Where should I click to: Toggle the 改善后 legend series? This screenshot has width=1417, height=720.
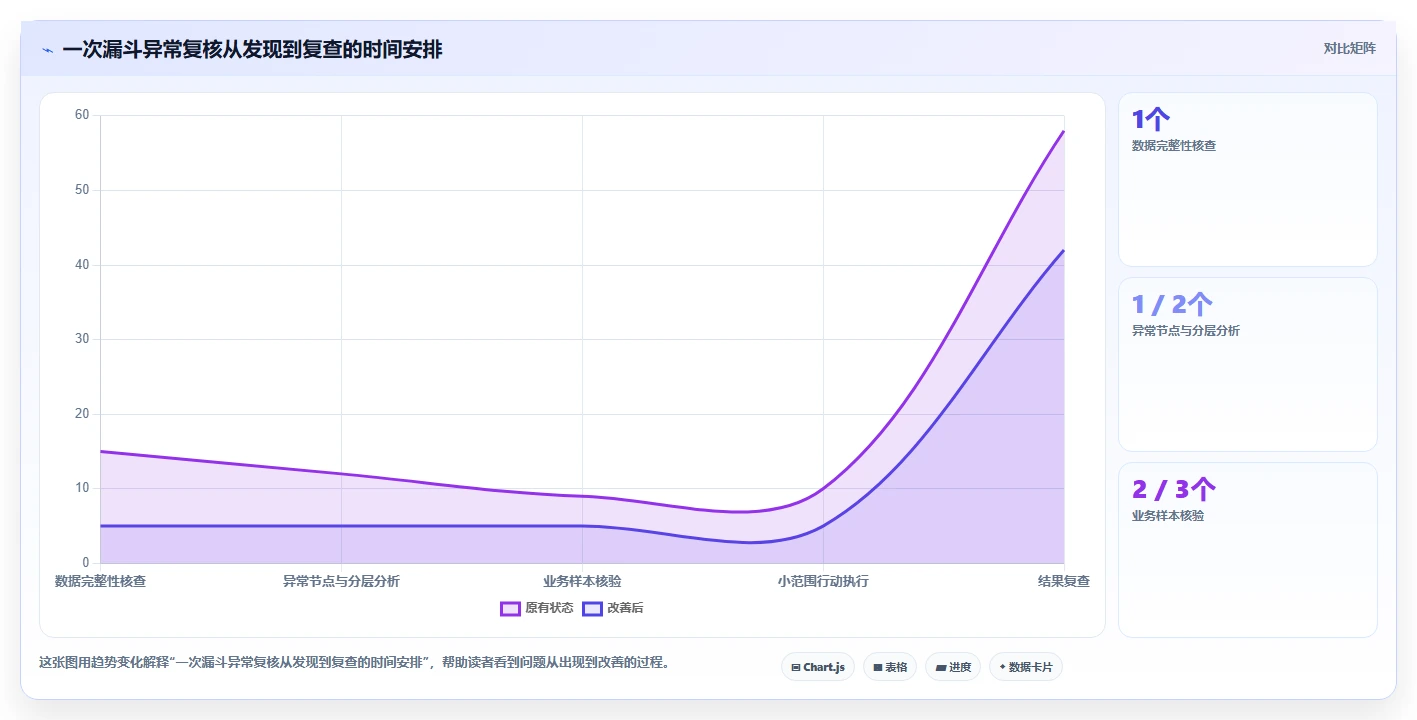pos(613,608)
